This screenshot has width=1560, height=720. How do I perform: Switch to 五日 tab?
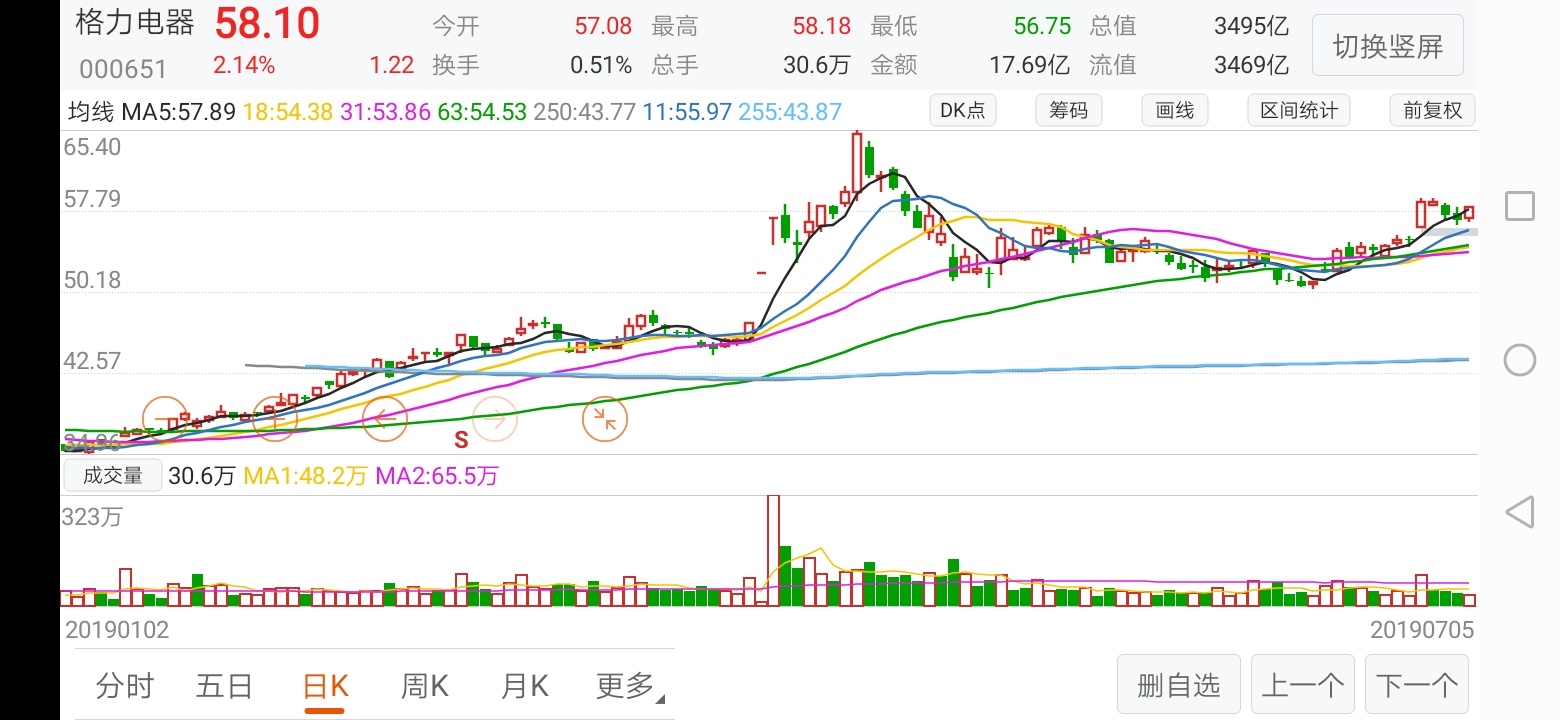(x=224, y=686)
